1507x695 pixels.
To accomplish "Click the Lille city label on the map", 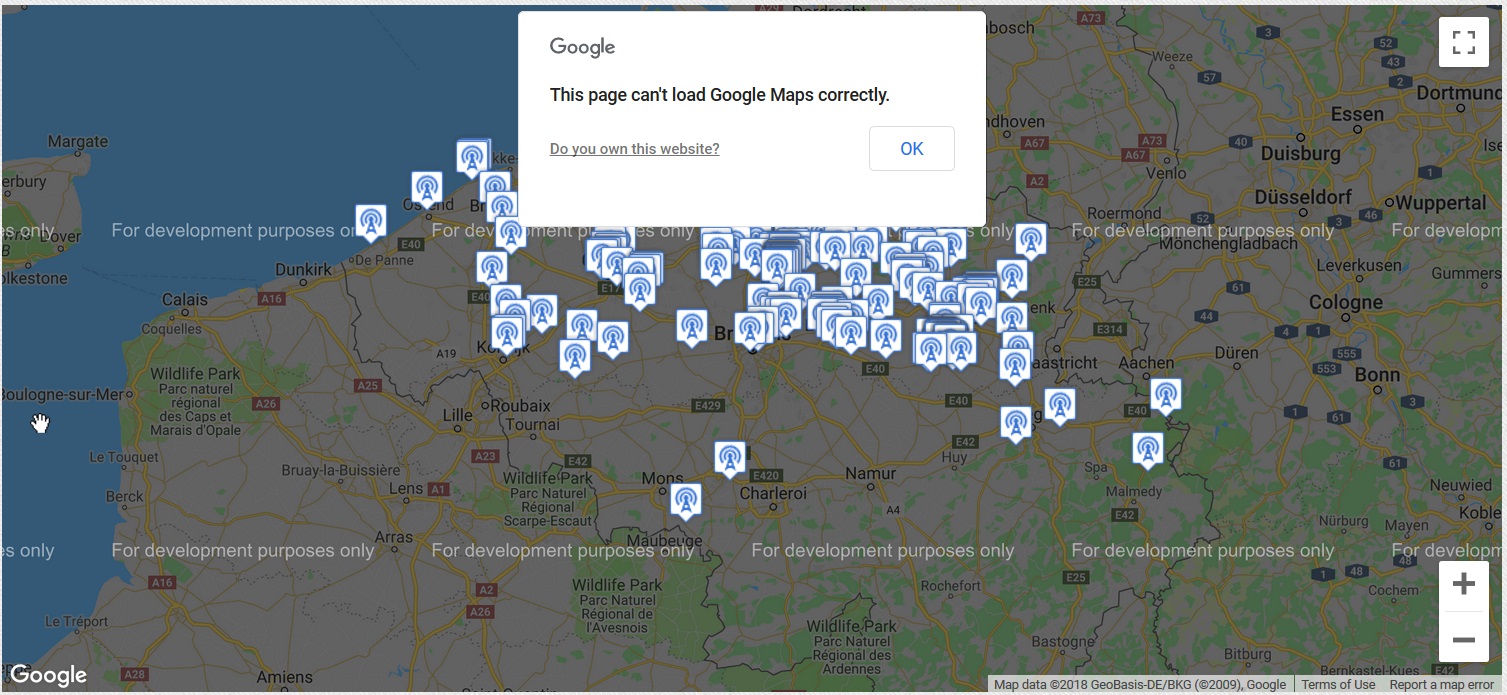I will [x=457, y=415].
